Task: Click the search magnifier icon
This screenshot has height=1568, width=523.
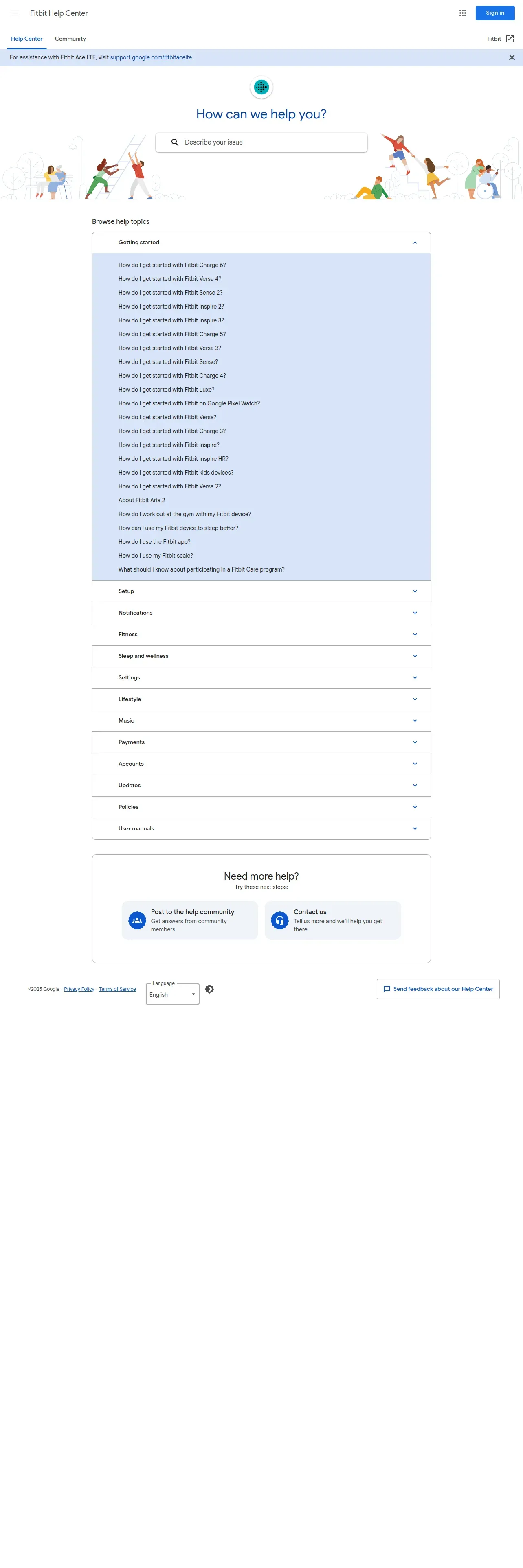Action: [175, 142]
